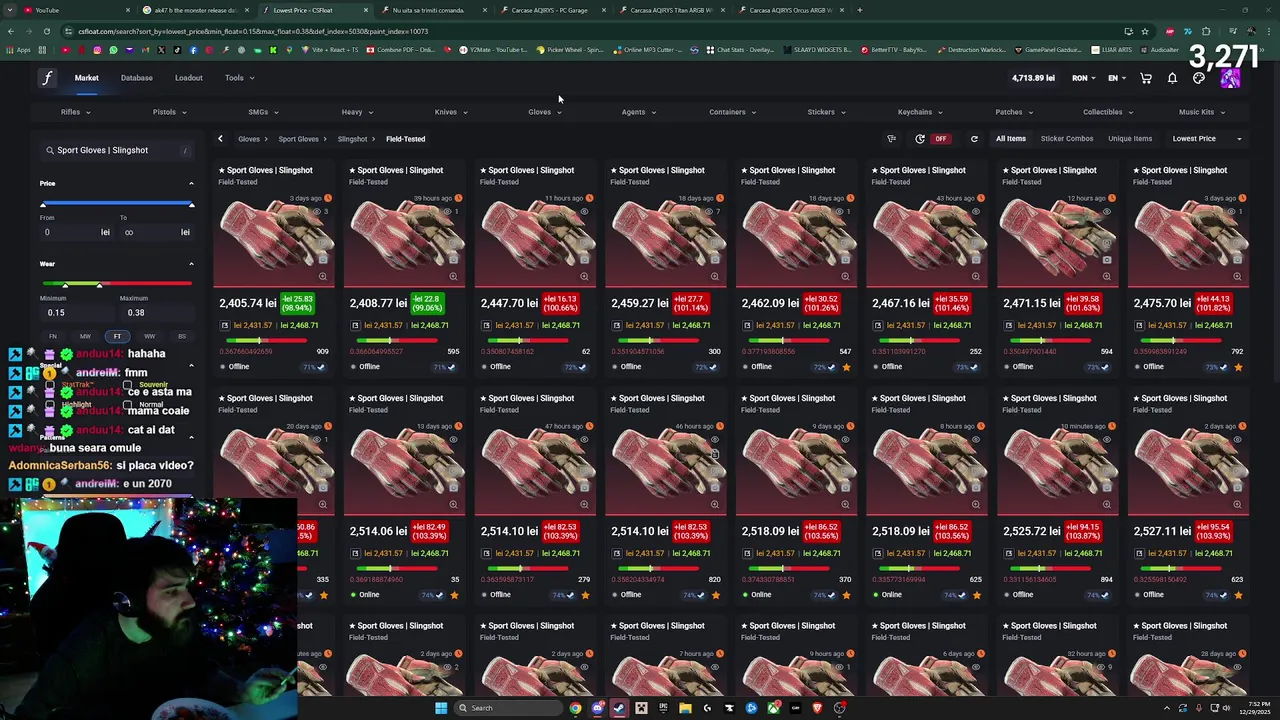Expand the Tools dropdown
This screenshot has height=720, width=1280.
pos(239,78)
